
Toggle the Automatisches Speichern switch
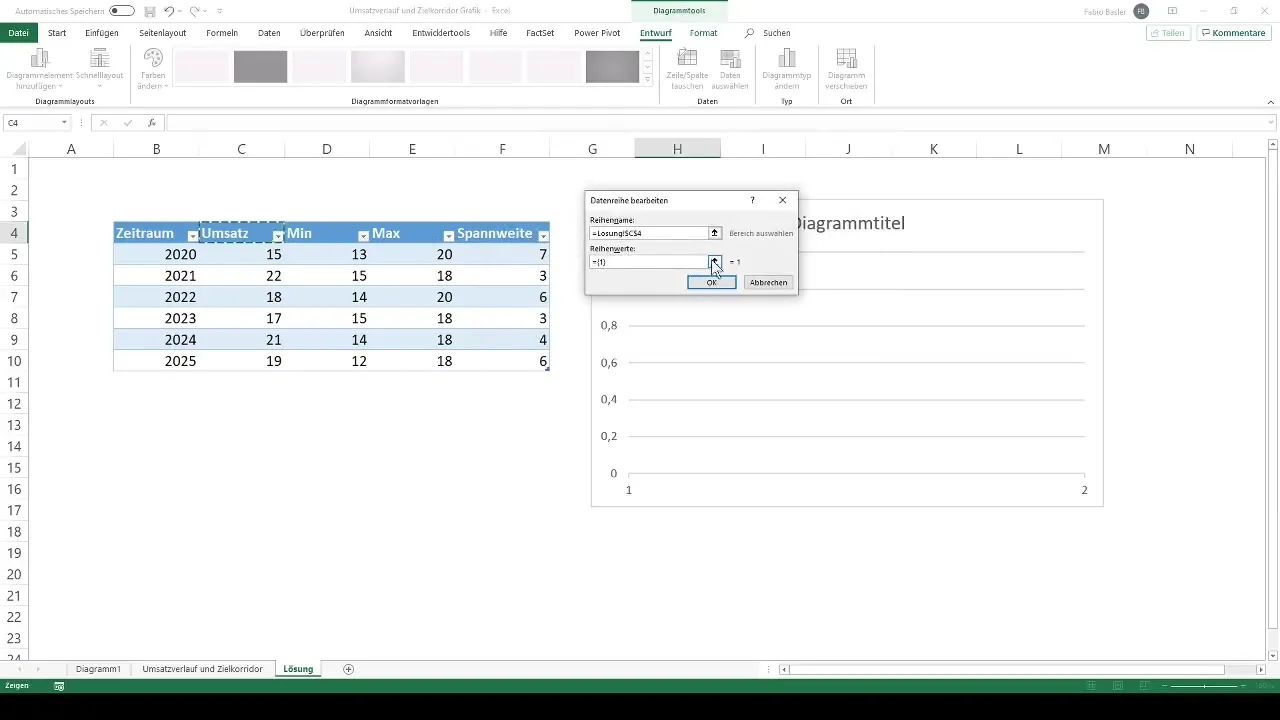pos(122,10)
